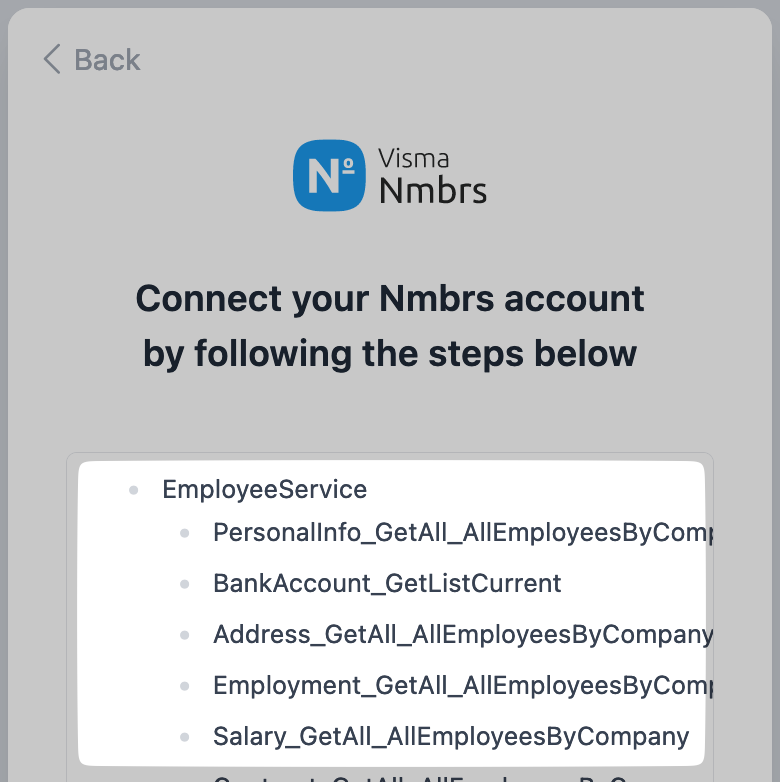Select Address_GetAll_AllEmployeesByCompany entry

coord(462,634)
